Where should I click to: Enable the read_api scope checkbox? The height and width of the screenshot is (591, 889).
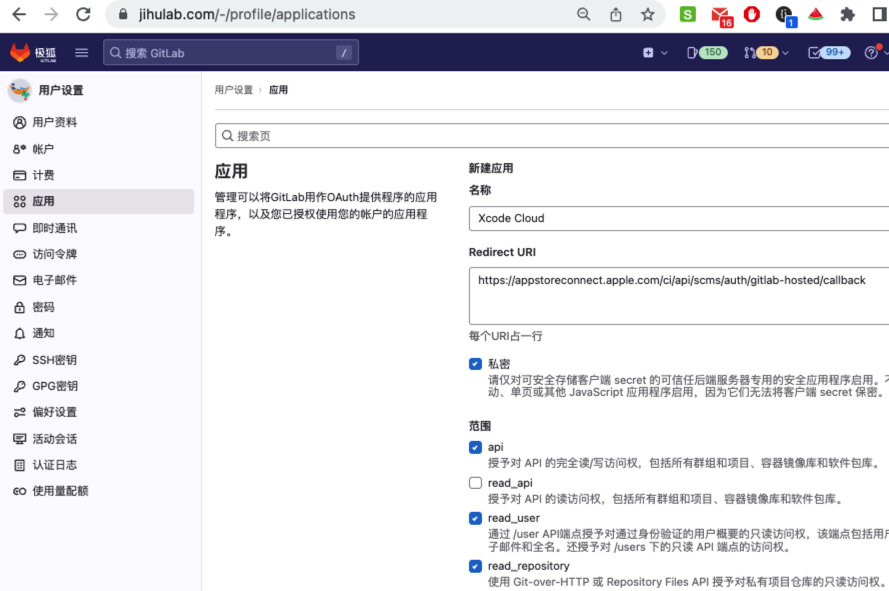click(475, 483)
